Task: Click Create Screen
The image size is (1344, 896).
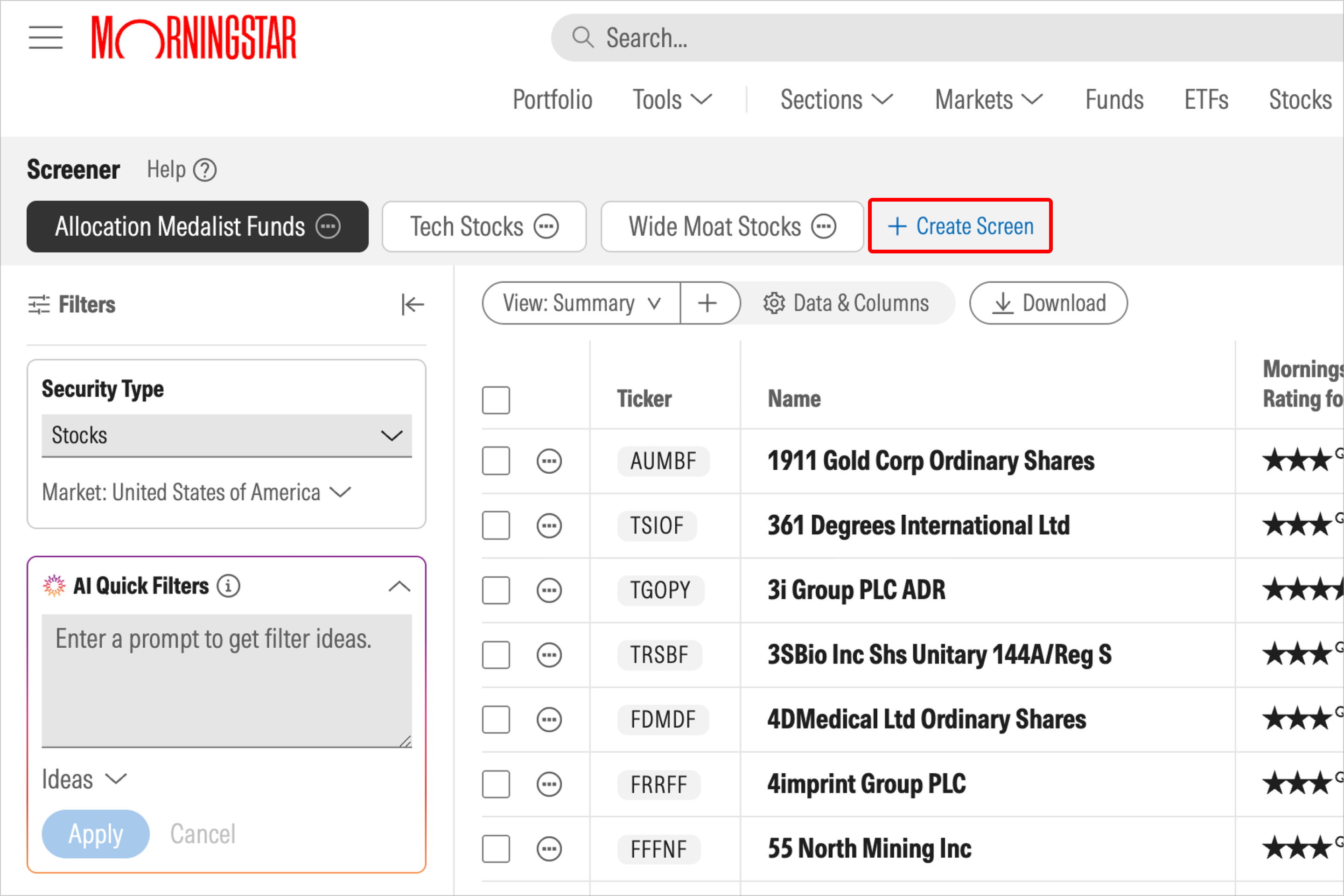Action: (x=960, y=226)
